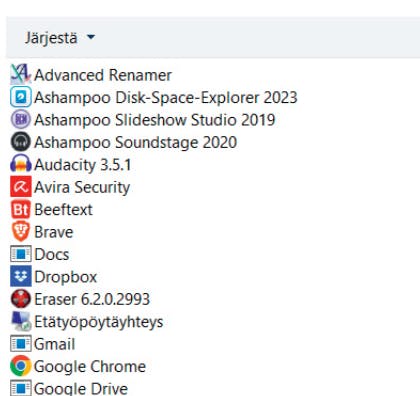
Task: Click the Advanced Renamer icon
Action: (x=21, y=74)
